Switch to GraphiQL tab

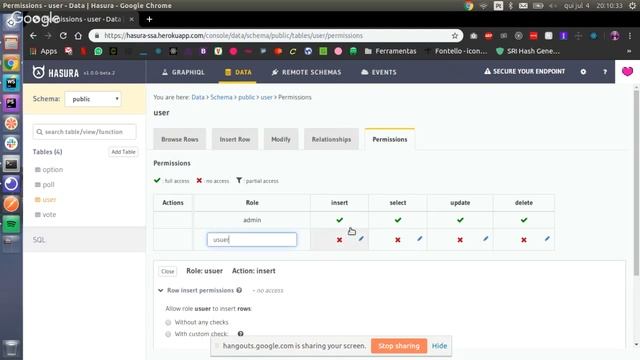point(183,72)
